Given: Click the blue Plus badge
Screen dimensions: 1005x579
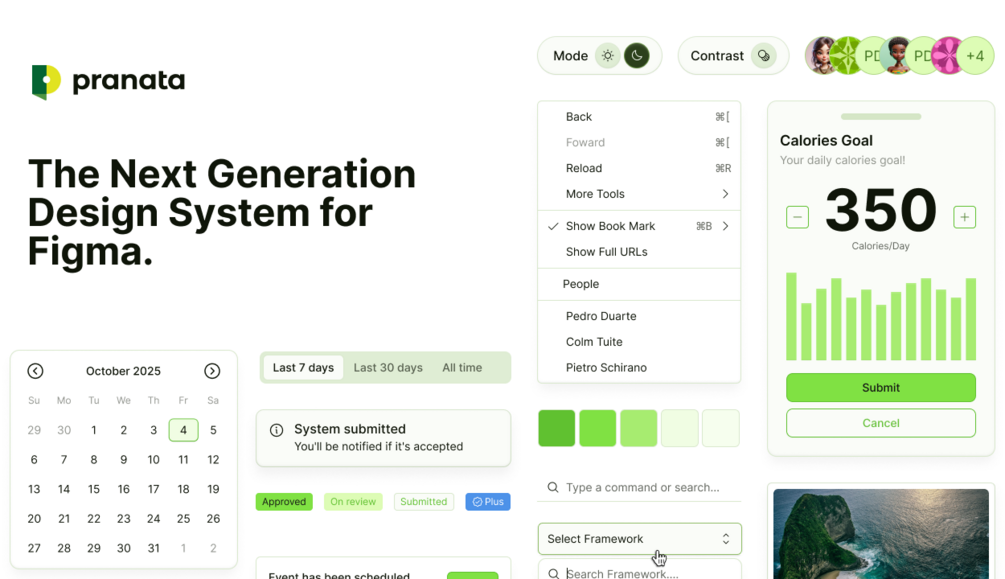Looking at the screenshot, I should click(488, 501).
